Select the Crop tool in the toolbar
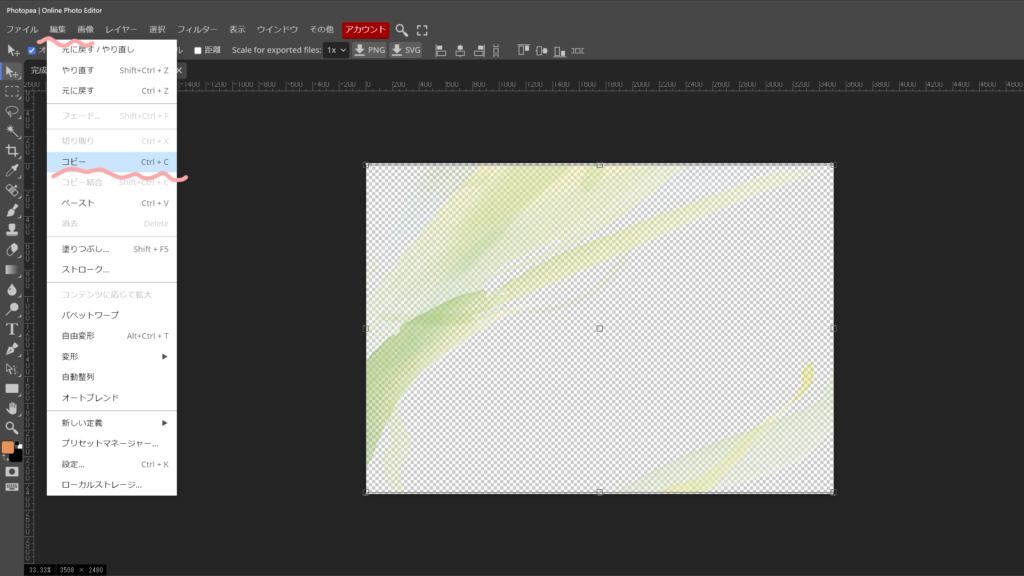The height and width of the screenshot is (576, 1024). coord(12,151)
